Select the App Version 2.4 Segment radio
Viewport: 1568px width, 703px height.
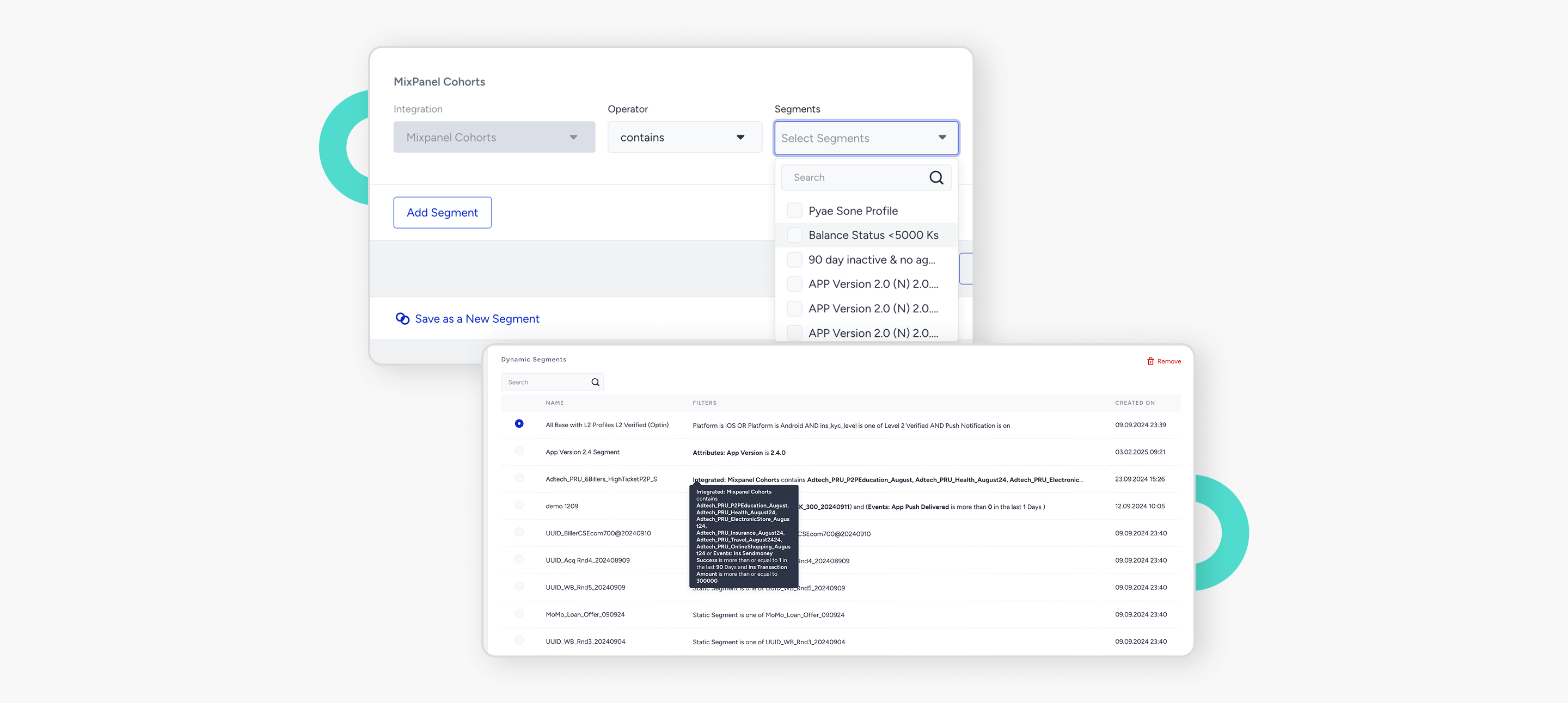(x=519, y=451)
